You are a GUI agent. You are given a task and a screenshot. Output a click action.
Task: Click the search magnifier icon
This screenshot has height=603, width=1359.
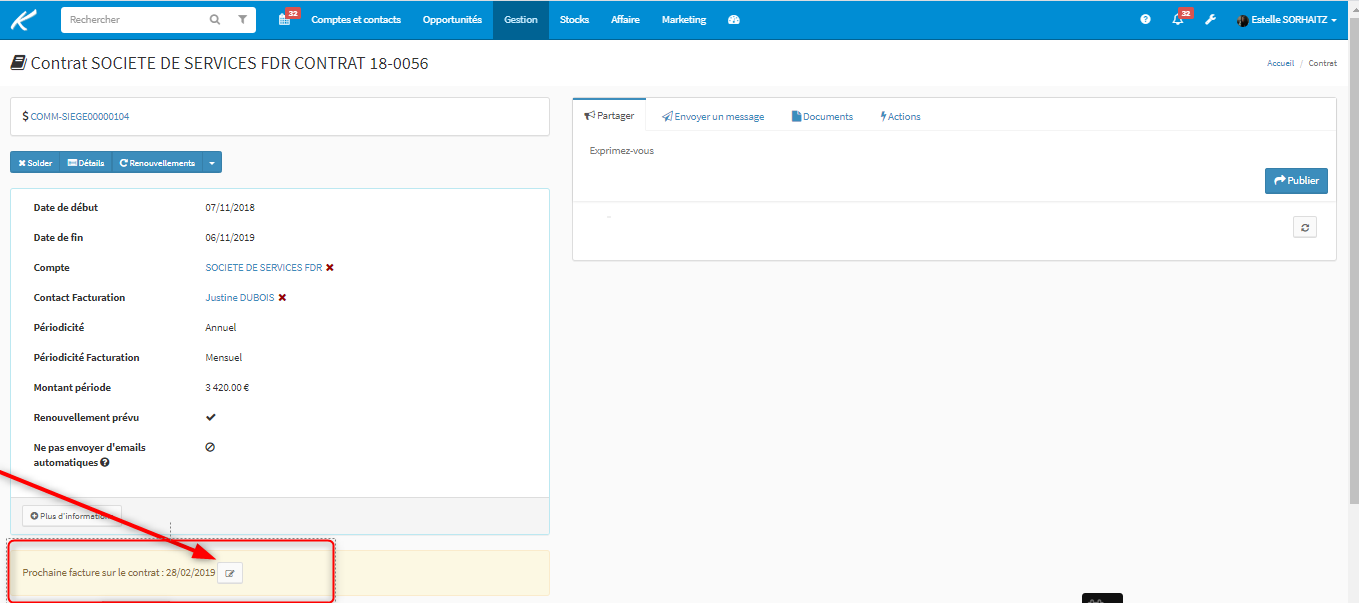click(x=215, y=20)
